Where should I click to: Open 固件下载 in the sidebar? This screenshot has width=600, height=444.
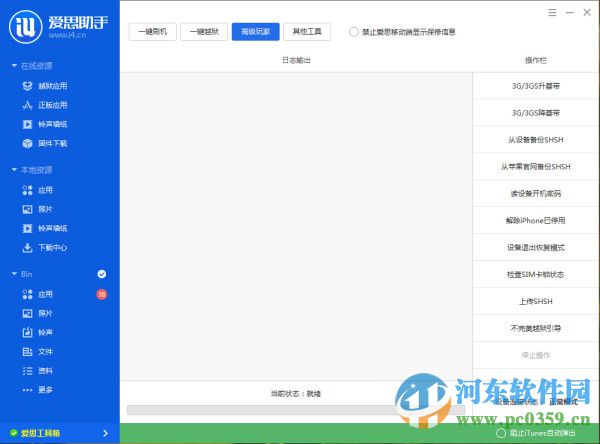pos(45,143)
